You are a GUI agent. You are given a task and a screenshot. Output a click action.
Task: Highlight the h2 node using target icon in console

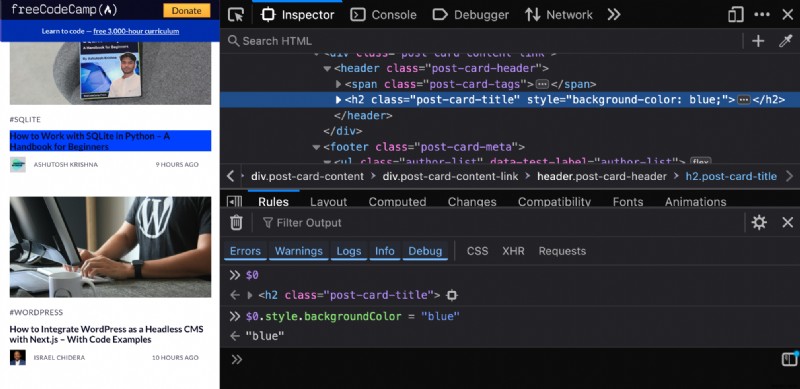pos(452,295)
